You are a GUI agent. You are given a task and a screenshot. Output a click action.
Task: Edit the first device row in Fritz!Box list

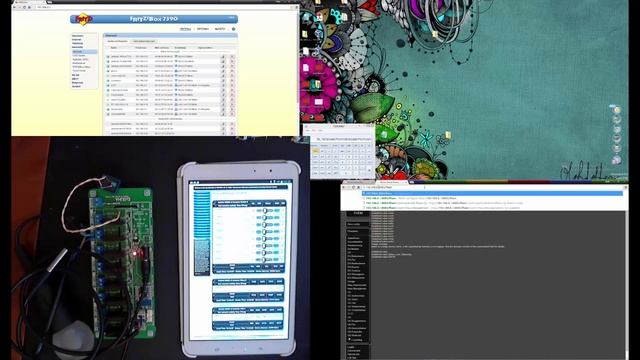point(223,57)
